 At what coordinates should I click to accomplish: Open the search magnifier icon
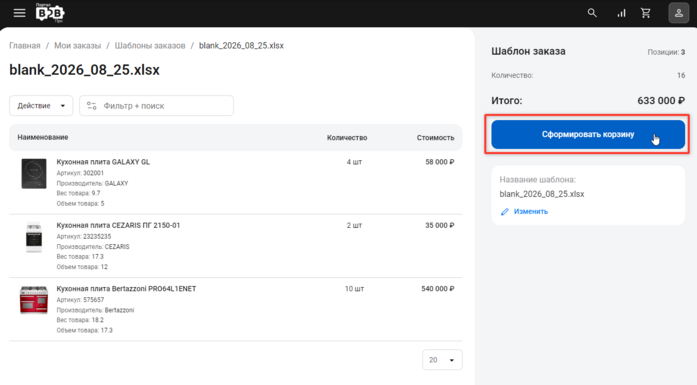tap(592, 13)
